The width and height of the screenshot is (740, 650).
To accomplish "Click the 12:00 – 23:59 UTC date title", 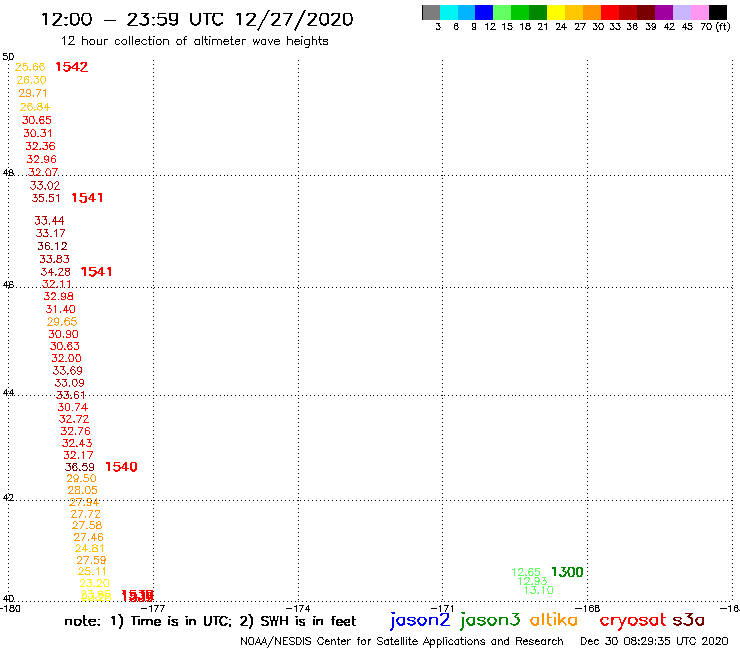I will 197,19.
